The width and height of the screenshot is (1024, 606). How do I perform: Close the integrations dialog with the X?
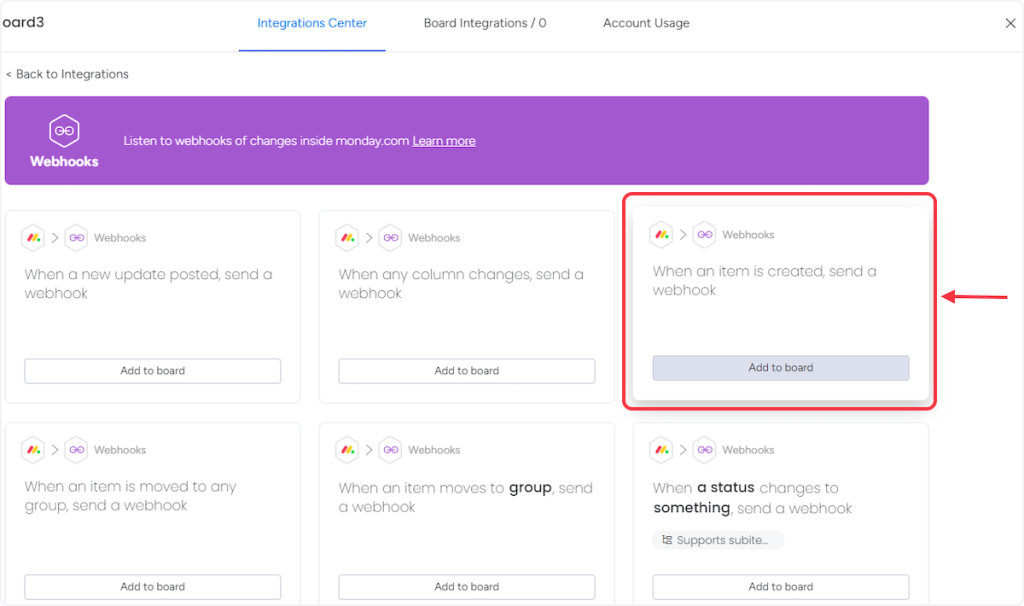click(1010, 23)
